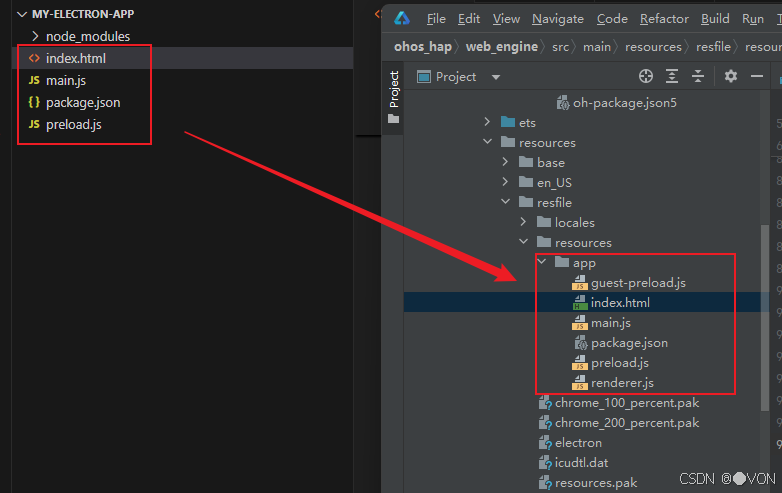Open the File menu
Image resolution: width=782 pixels, height=493 pixels.
click(436, 19)
